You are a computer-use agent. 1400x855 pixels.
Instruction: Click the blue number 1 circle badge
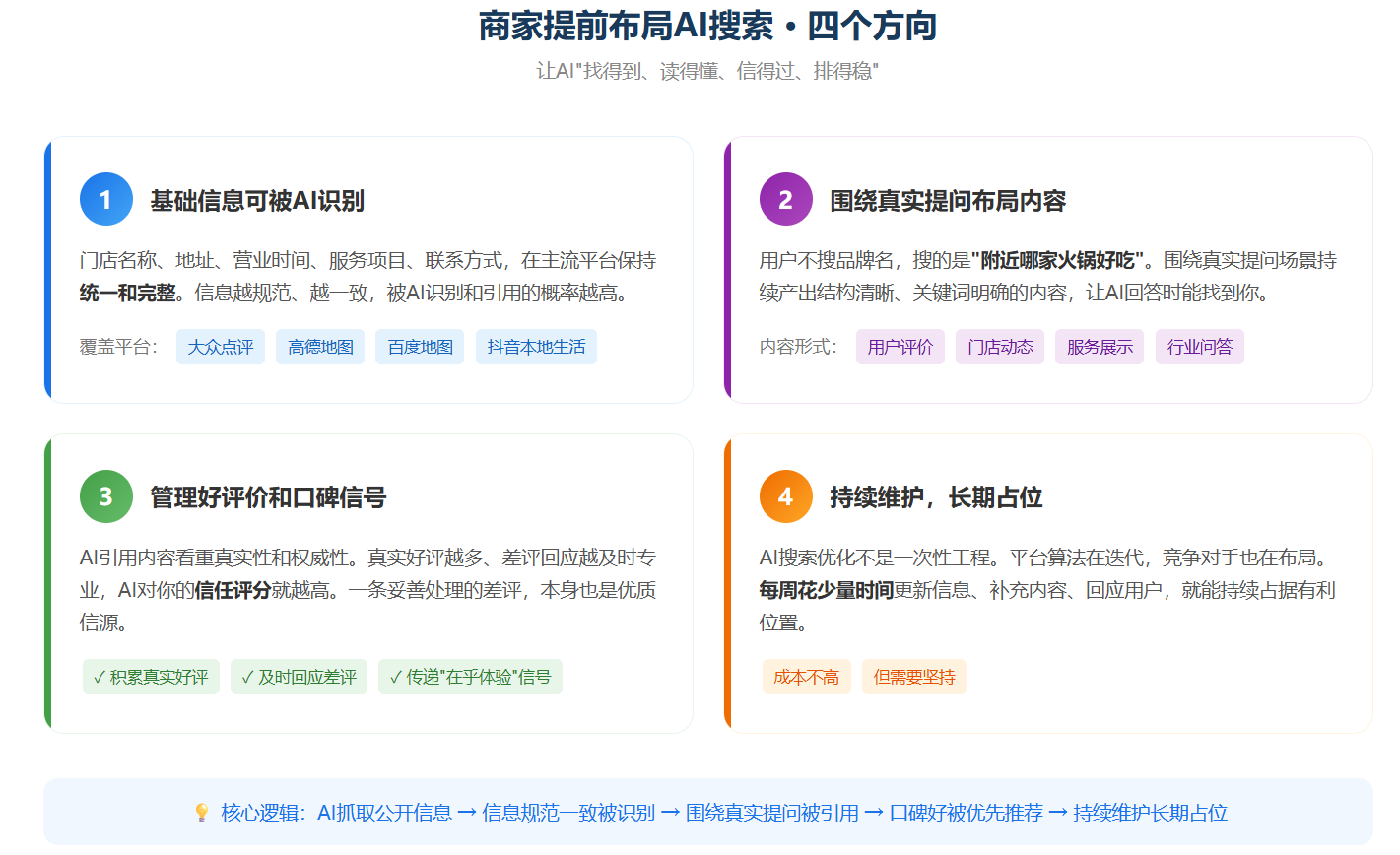(x=105, y=200)
